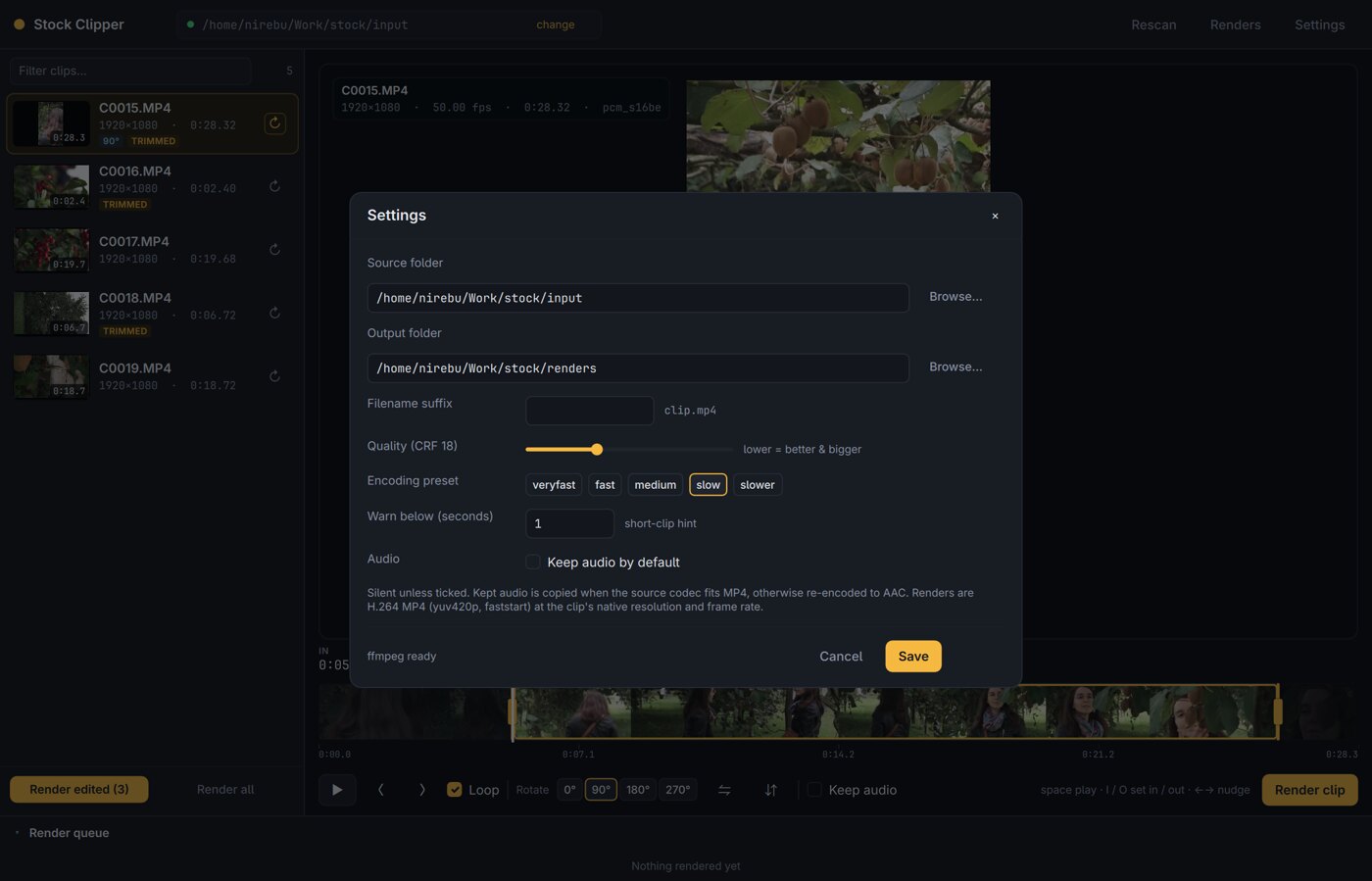The height and width of the screenshot is (881, 1372).
Task: Browse for the Source folder
Action: (955, 297)
